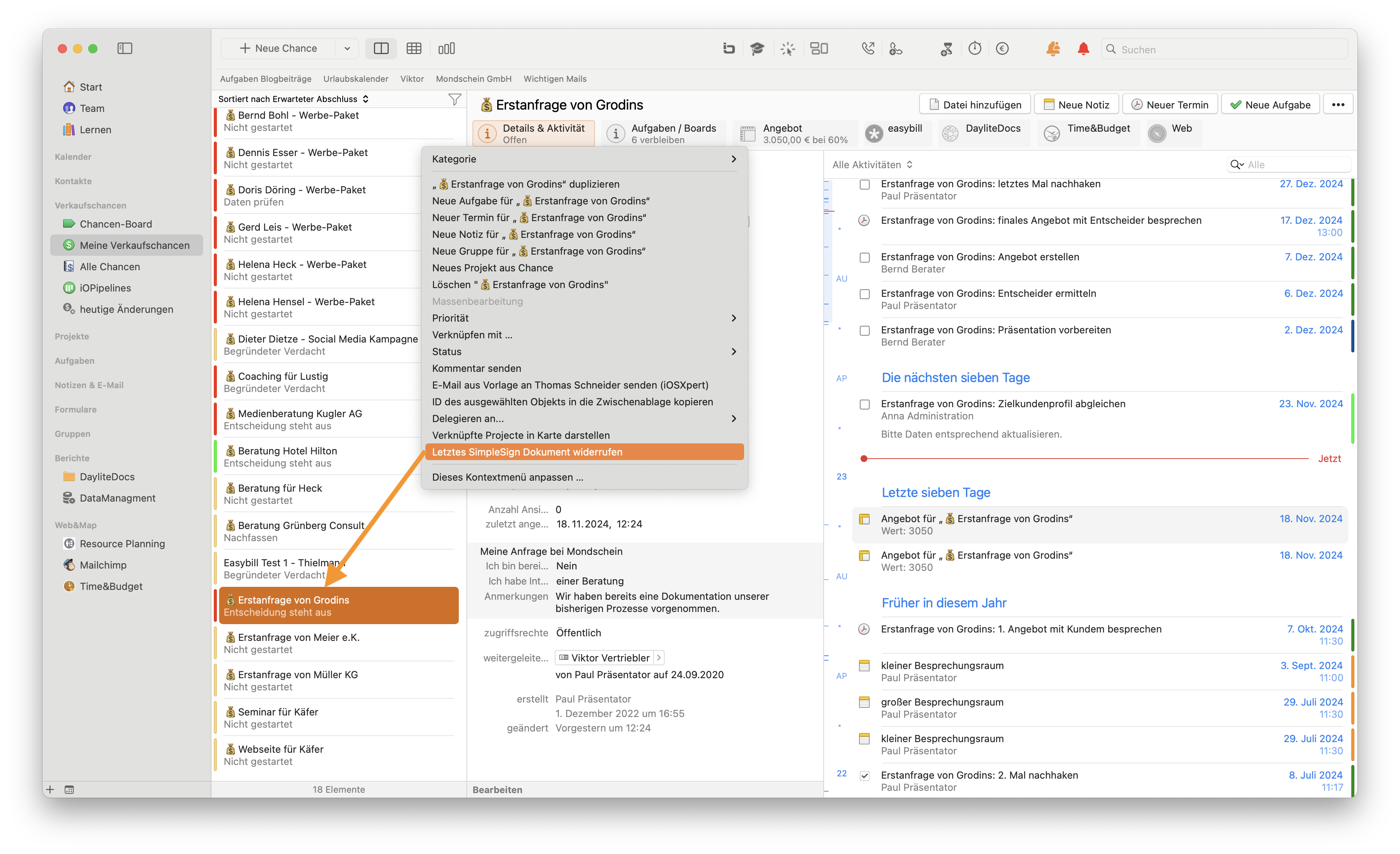Open Time&Budget in sidebar
This screenshot has height=854, width=1400.
click(x=111, y=586)
